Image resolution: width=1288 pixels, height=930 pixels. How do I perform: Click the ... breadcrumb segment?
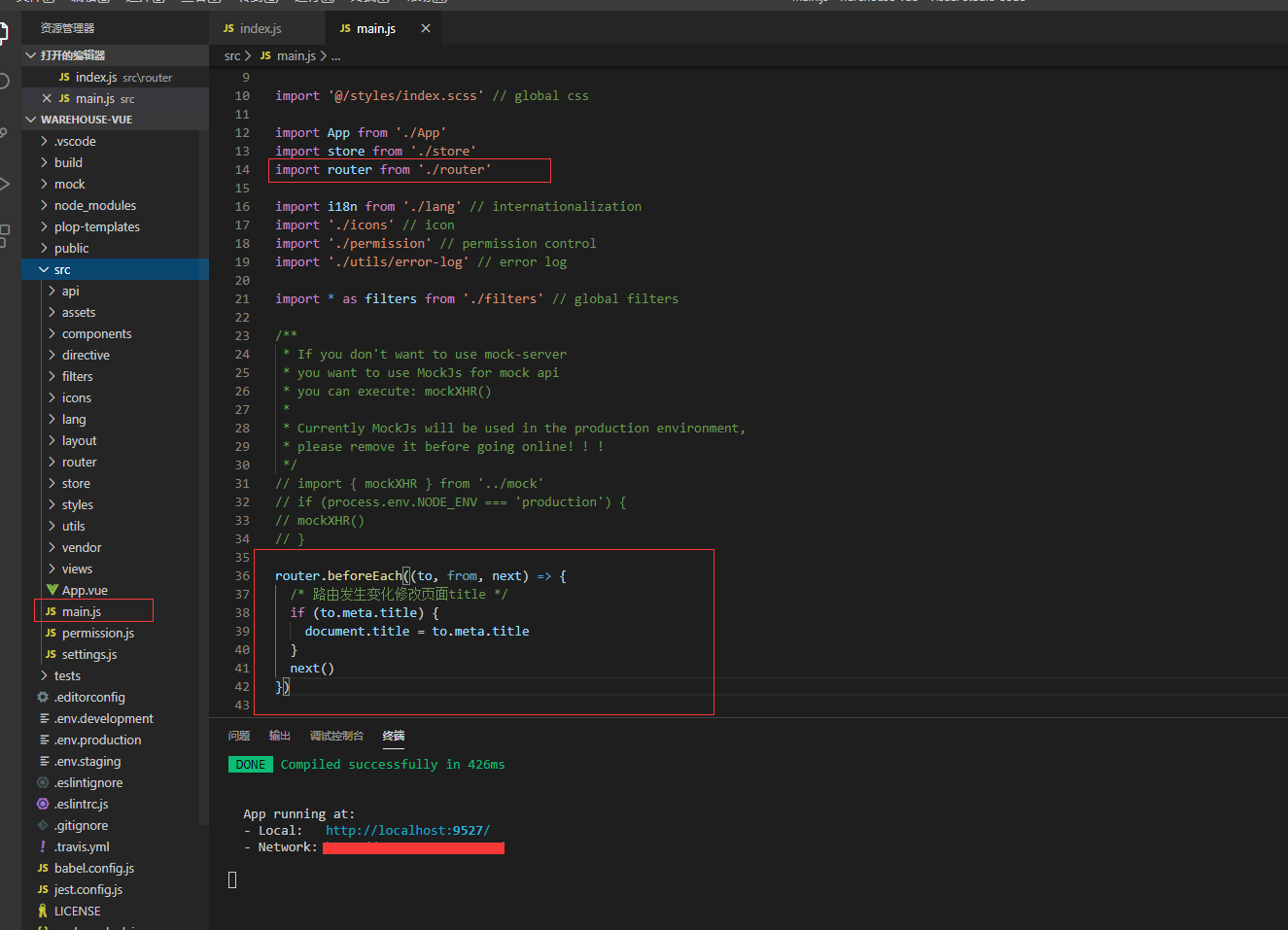pyautogui.click(x=336, y=55)
